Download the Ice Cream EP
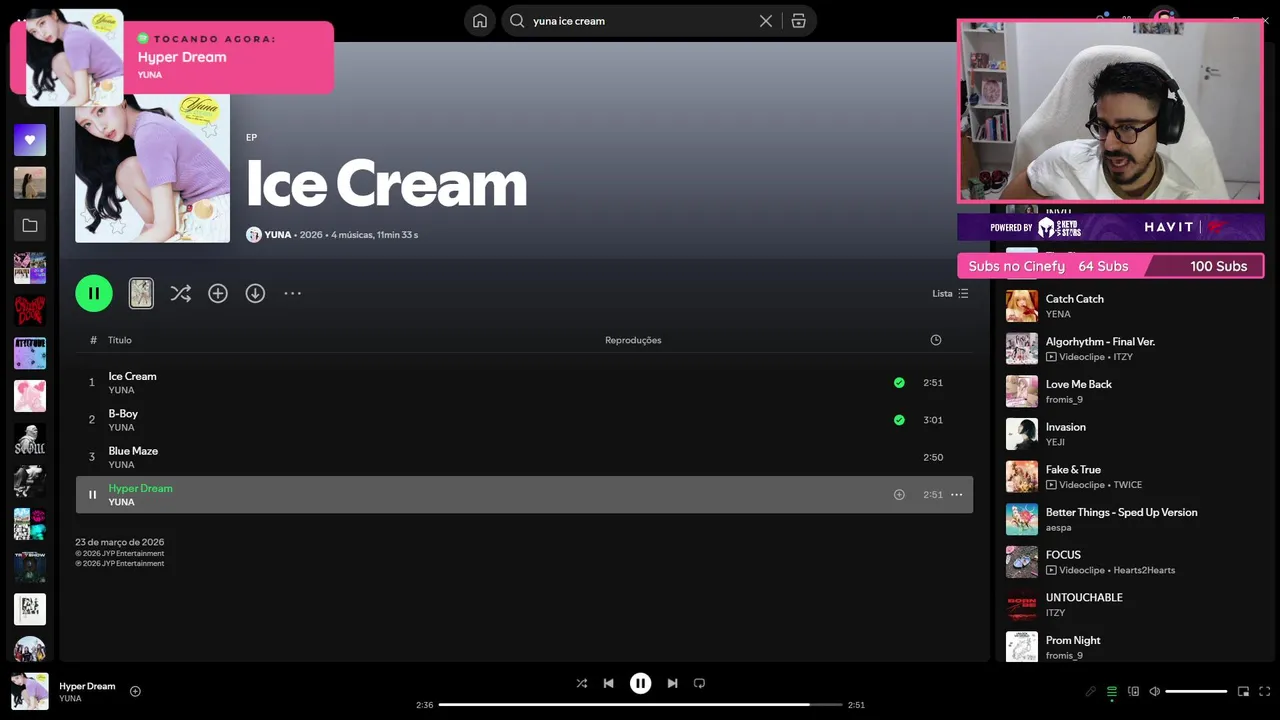 (x=255, y=293)
